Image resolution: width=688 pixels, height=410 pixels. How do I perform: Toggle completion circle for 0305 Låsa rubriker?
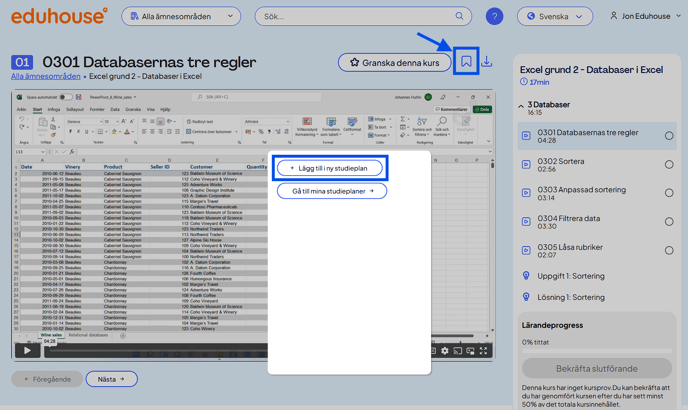(669, 250)
